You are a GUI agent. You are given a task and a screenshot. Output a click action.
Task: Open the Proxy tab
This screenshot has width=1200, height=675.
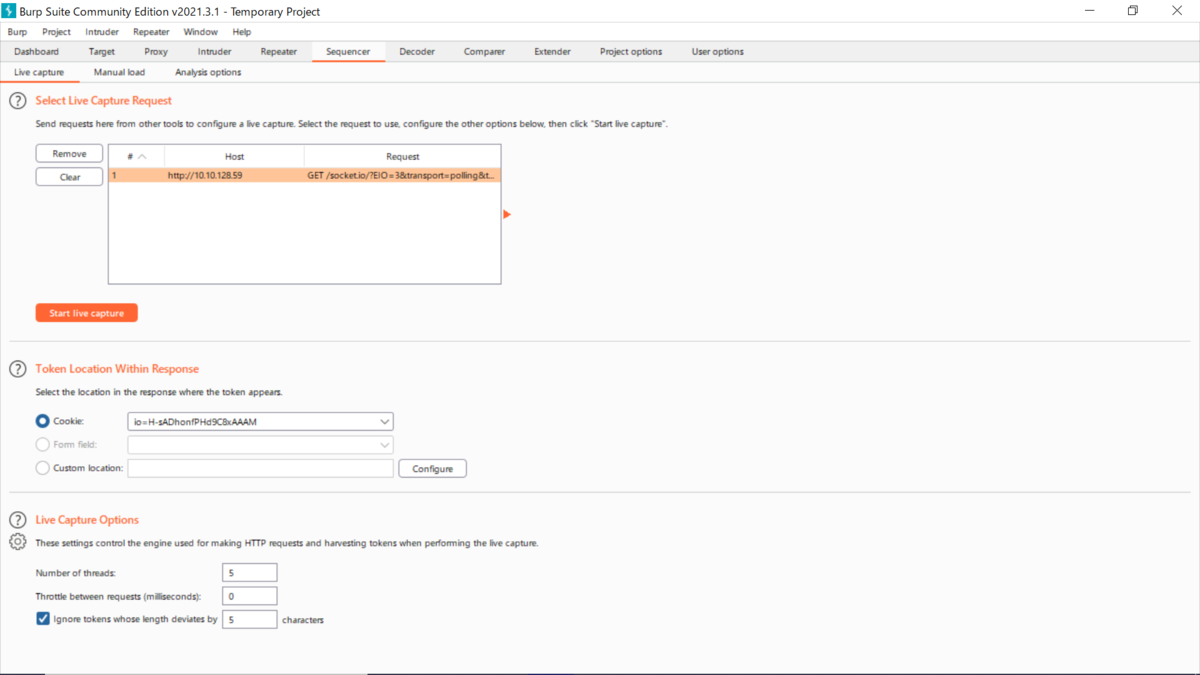pyautogui.click(x=156, y=52)
